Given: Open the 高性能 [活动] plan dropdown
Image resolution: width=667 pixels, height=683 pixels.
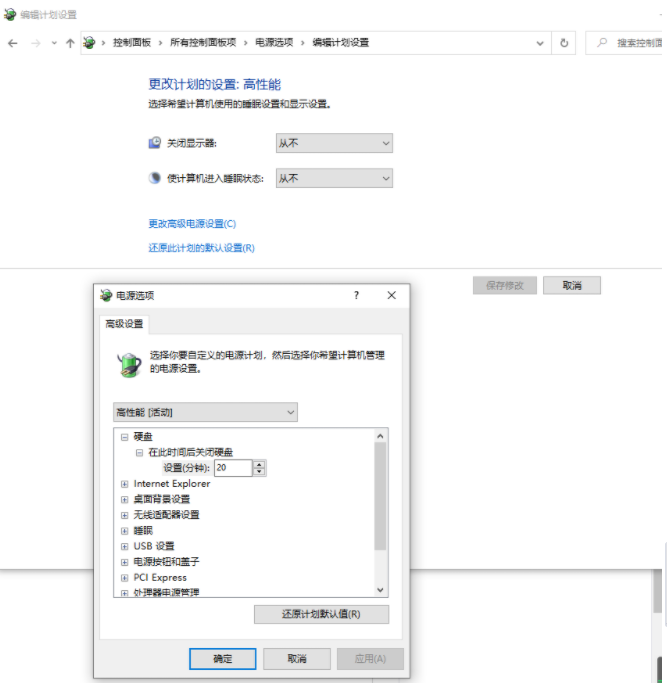Looking at the screenshot, I should [x=205, y=412].
